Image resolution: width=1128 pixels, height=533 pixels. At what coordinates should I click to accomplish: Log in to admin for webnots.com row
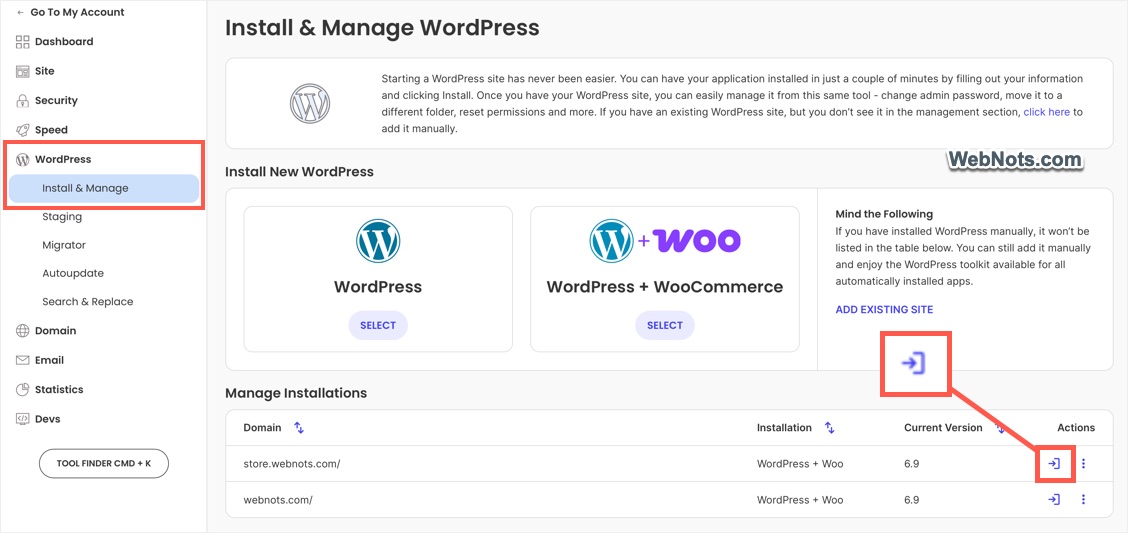[1054, 499]
